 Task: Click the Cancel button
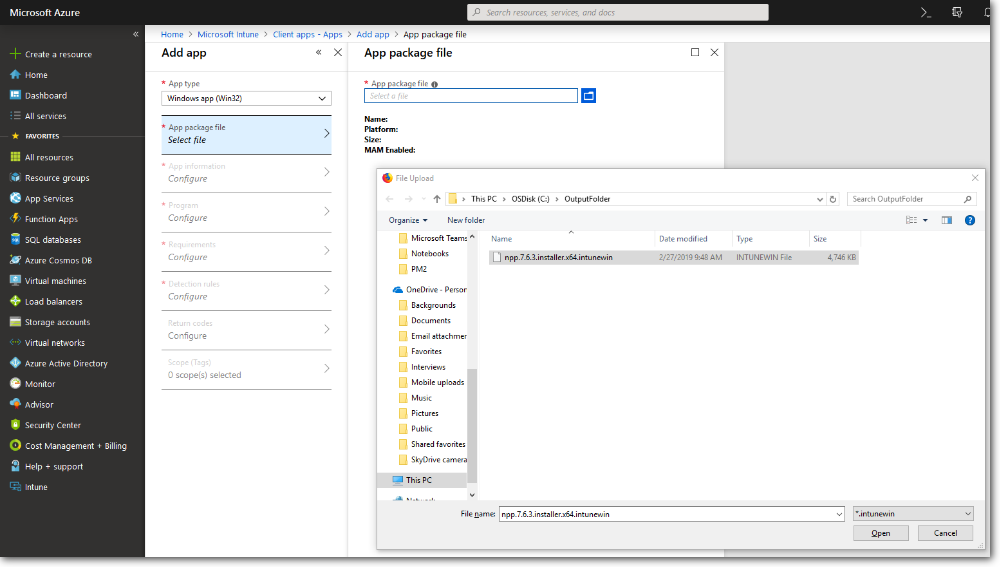[945, 533]
